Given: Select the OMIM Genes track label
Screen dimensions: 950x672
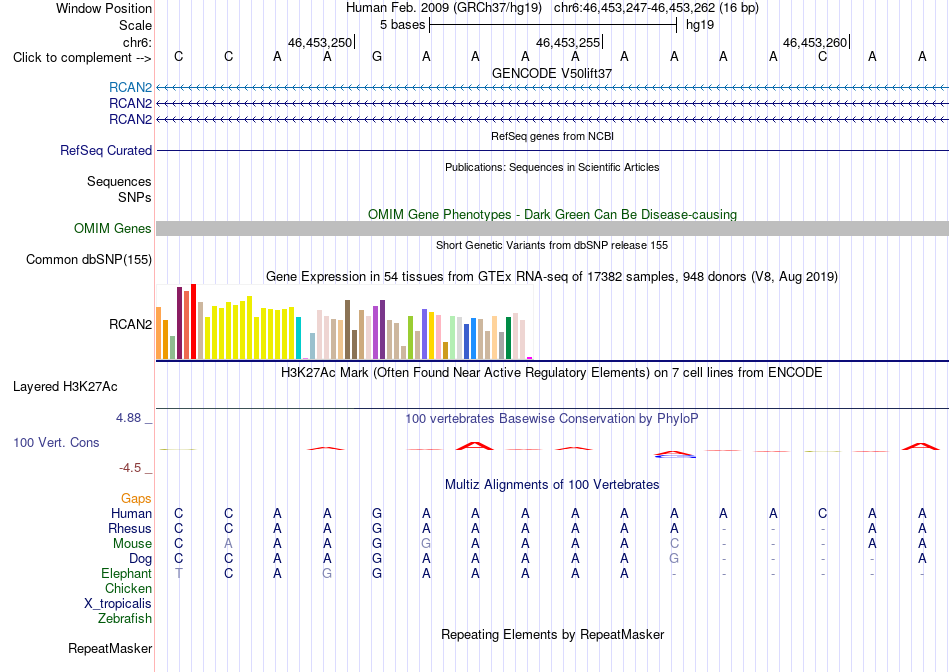Looking at the screenshot, I should coord(113,228).
